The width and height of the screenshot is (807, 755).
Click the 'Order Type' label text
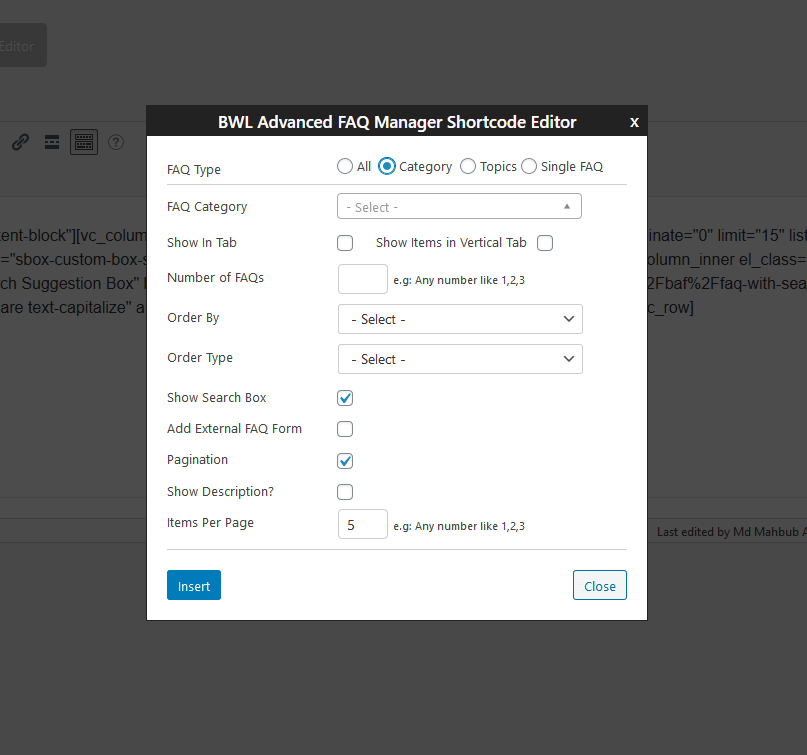(200, 358)
